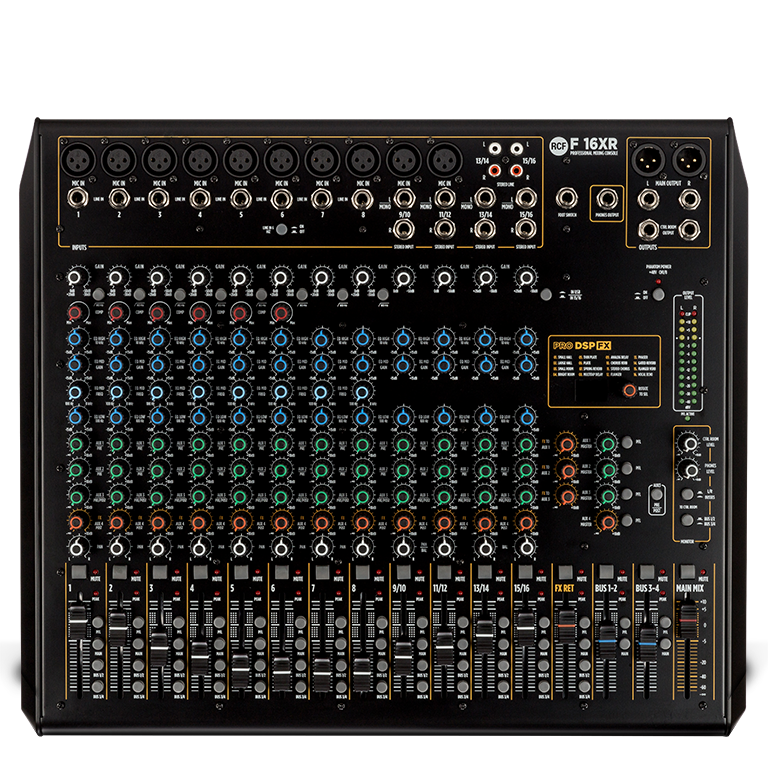This screenshot has height=768, width=768.
Task: Click the Ctrl Room Level knob
Action: click(x=690, y=443)
